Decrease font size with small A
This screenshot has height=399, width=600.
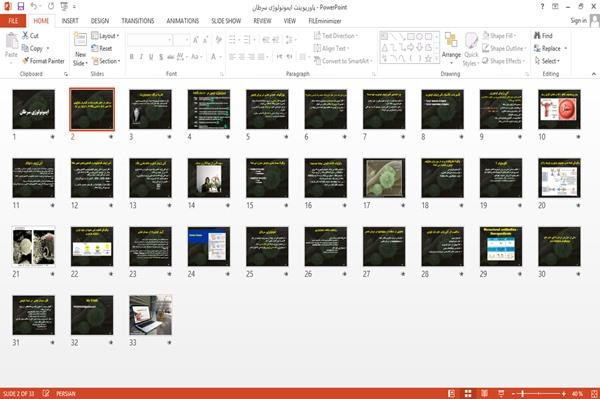tap(205, 40)
